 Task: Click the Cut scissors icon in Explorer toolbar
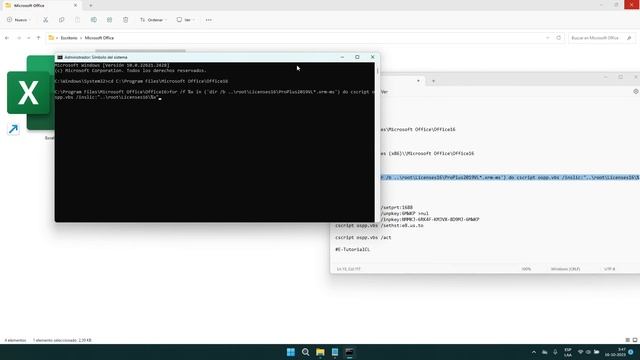pyautogui.click(x=45, y=20)
